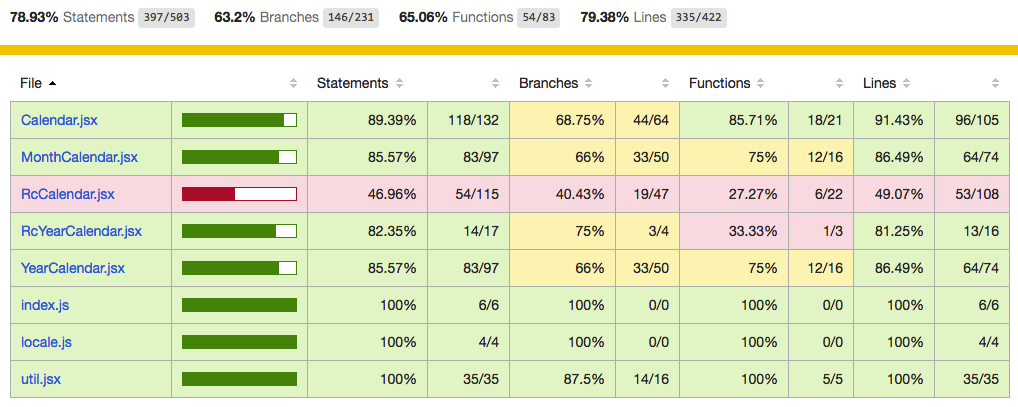This screenshot has height=407, width=1018.
Task: Click the Statements column header text
Action: pyautogui.click(x=352, y=83)
